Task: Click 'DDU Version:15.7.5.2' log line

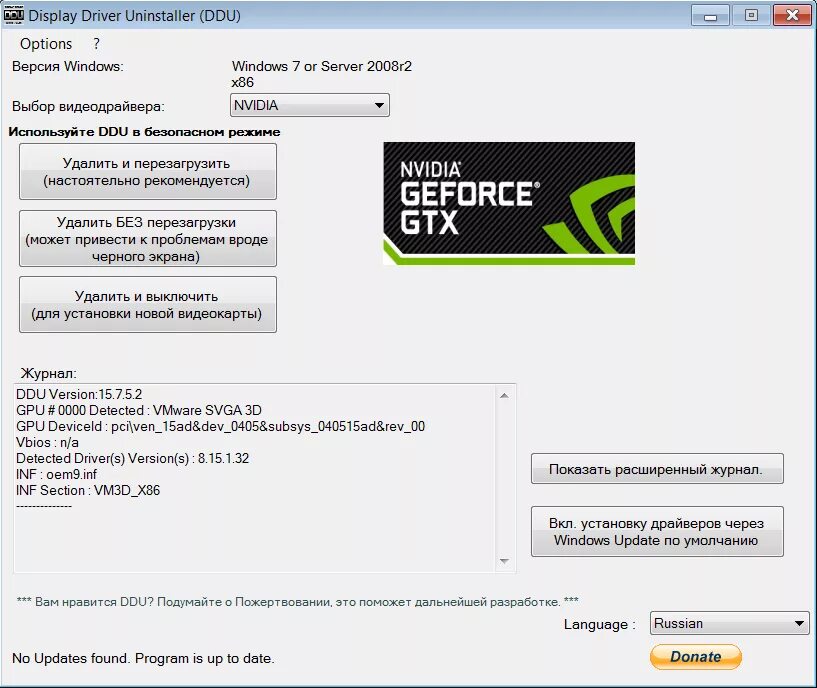Action: (x=79, y=394)
